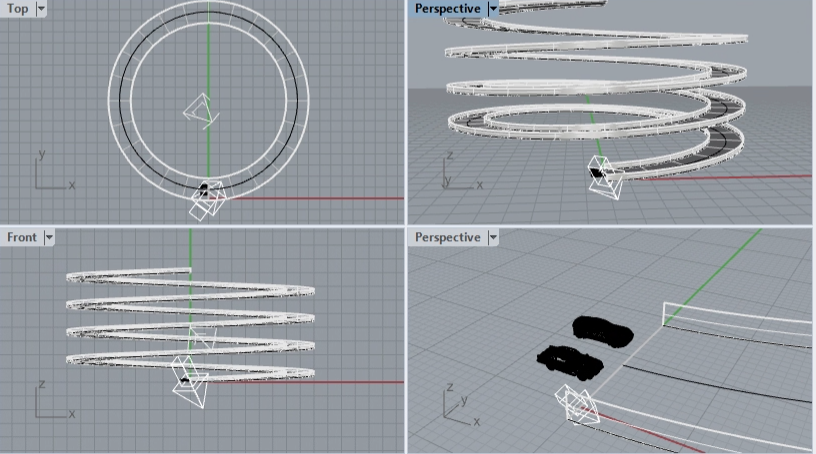Open the Front viewport dropdown arrow menu
Viewport: 816px width, 454px height.
pos(49,237)
